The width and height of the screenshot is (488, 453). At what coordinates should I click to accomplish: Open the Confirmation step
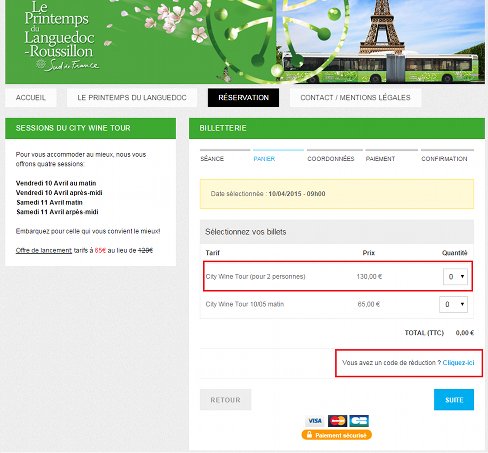(x=444, y=159)
